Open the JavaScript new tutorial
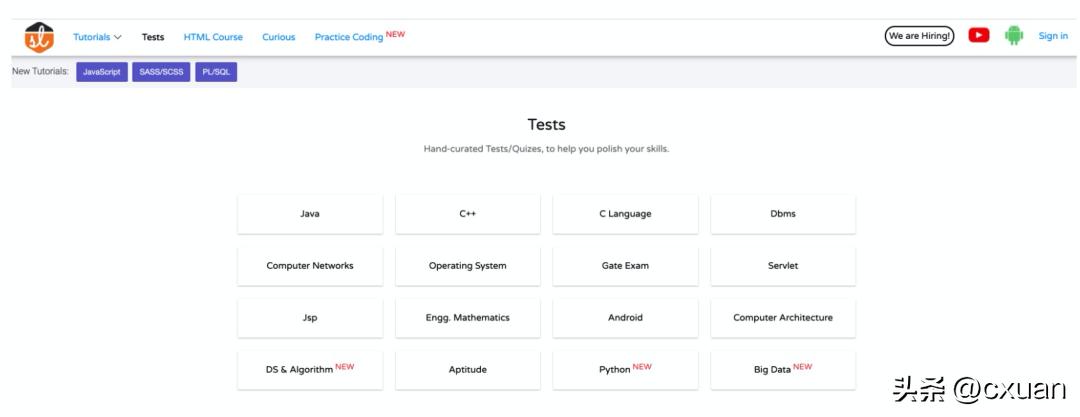The image size is (1080, 417). [102, 72]
